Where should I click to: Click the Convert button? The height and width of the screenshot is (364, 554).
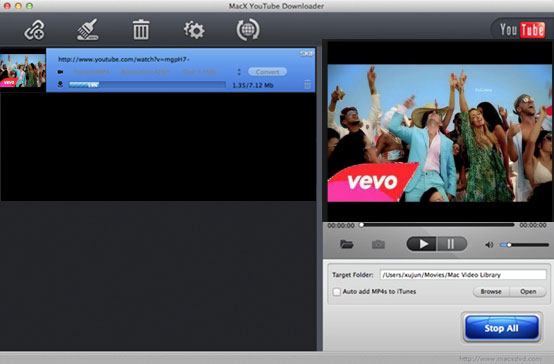[267, 72]
